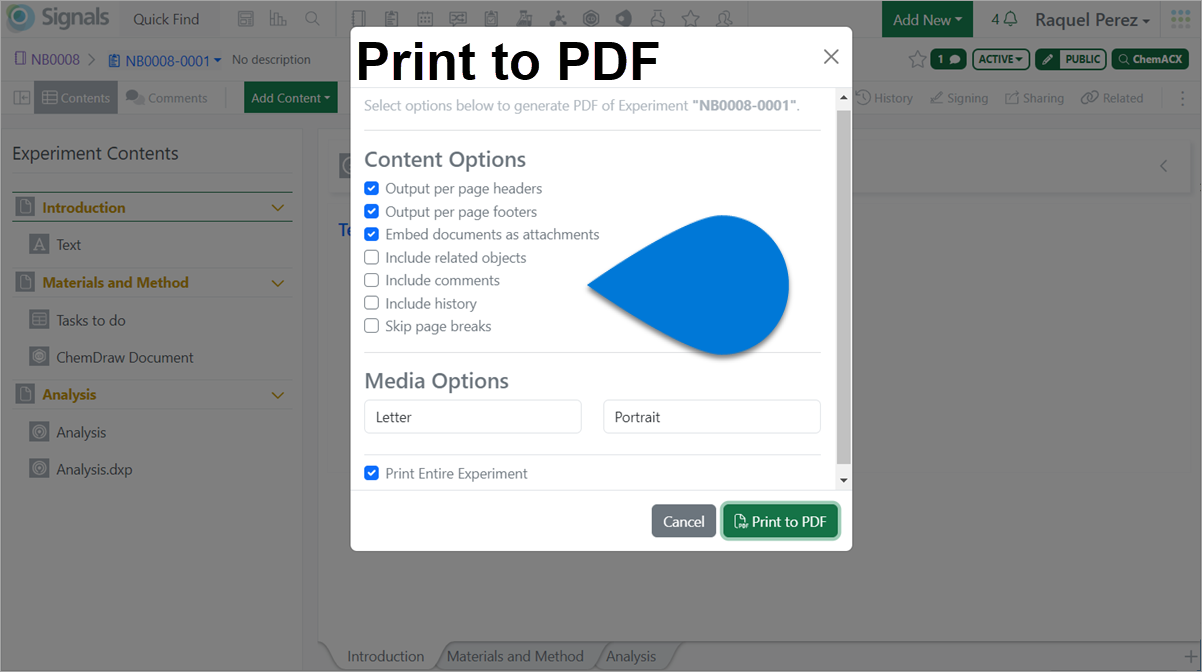Viewport: 1202px width, 672px height.
Task: Open the Related panel
Action: [x=1112, y=98]
